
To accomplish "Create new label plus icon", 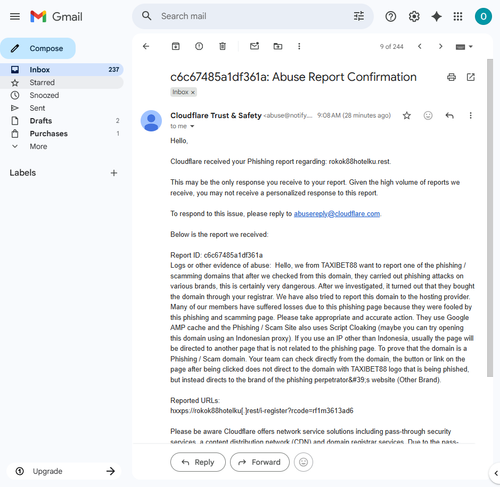I will coord(114,173).
